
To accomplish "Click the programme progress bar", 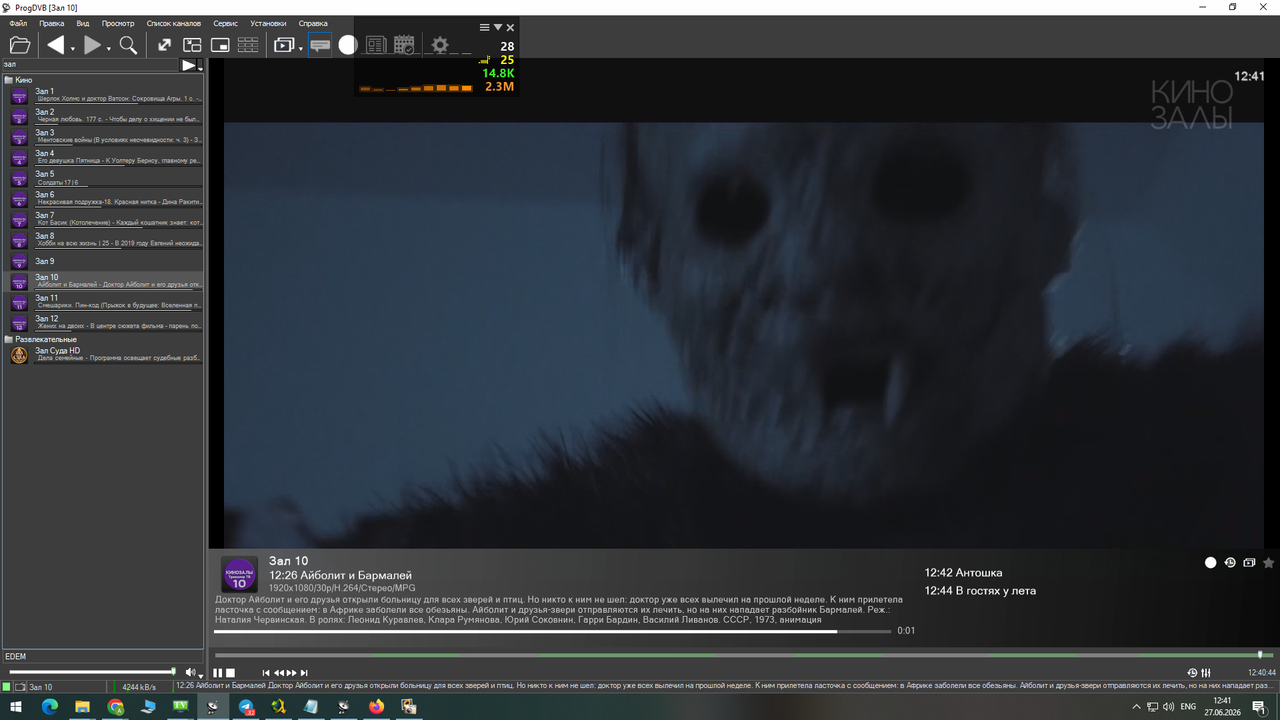I will pos(552,631).
